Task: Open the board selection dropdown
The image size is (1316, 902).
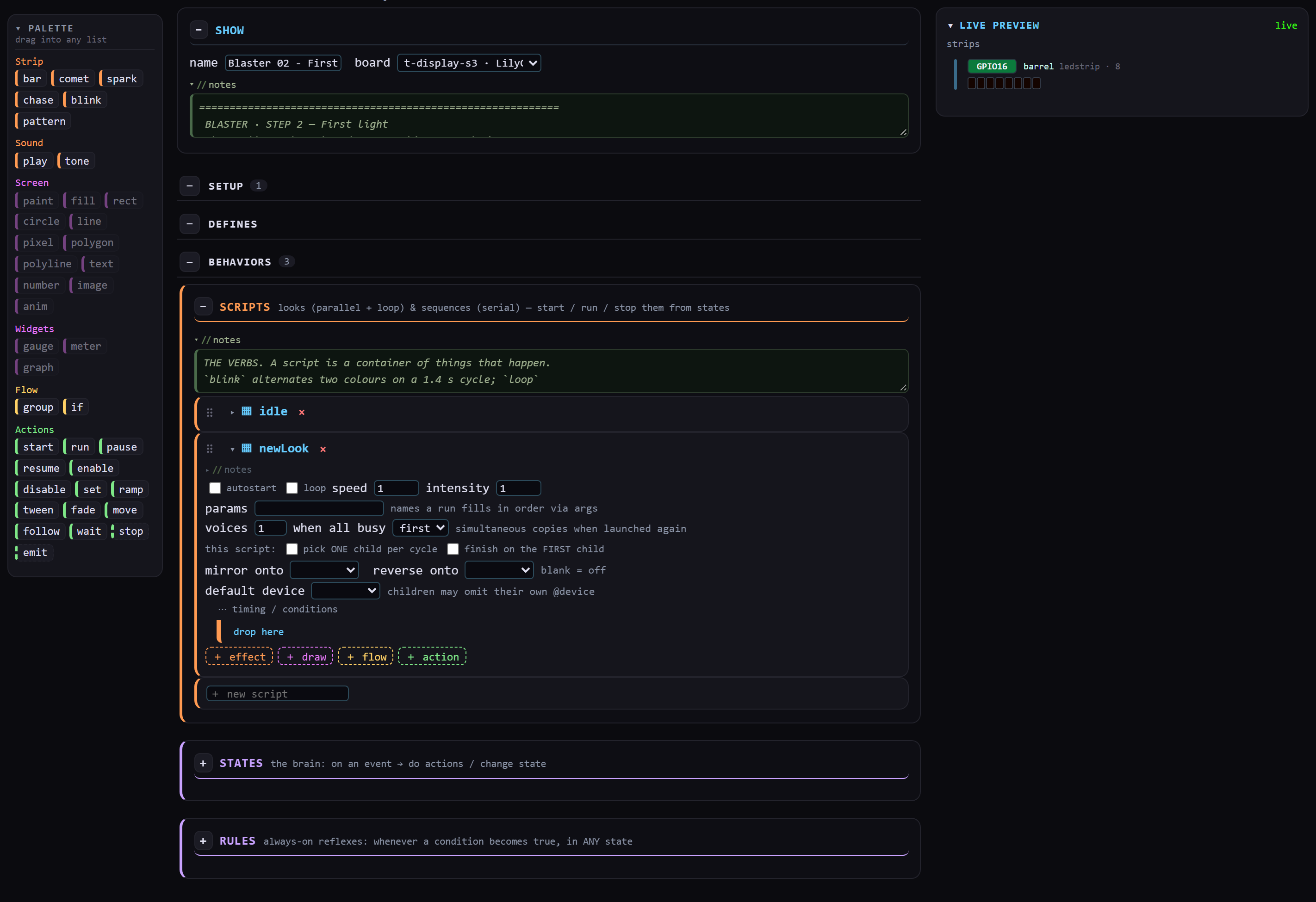Action: 469,63
